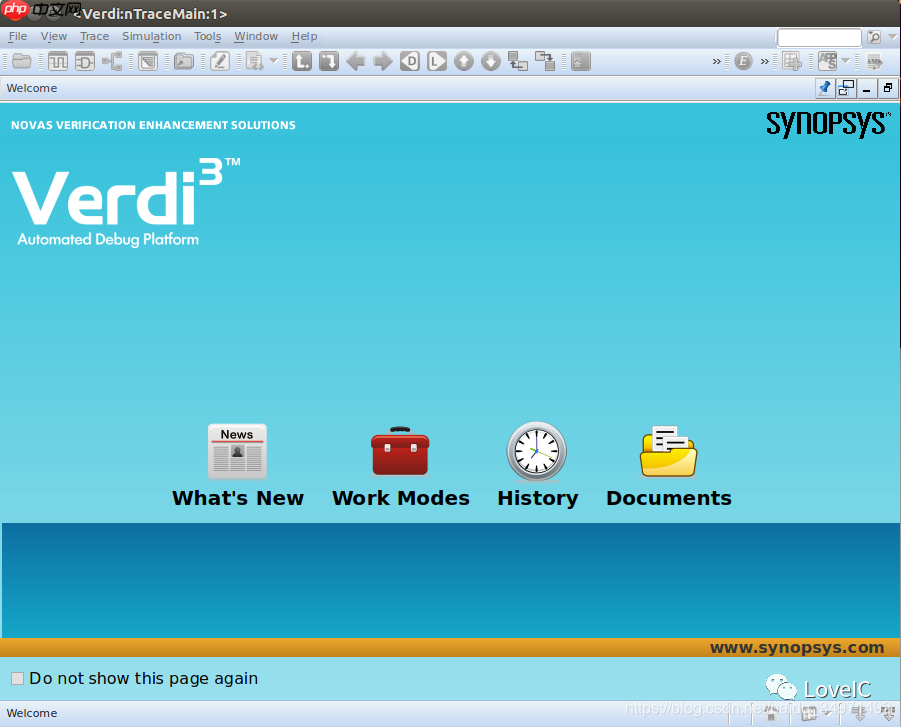Click the forward navigation arrow icon
This screenshot has height=727, width=901.
pos(383,61)
